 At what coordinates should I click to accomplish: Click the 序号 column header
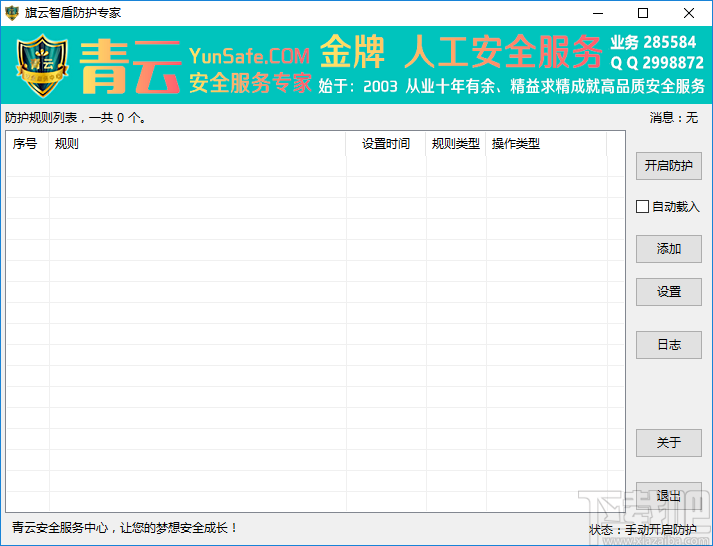click(27, 144)
